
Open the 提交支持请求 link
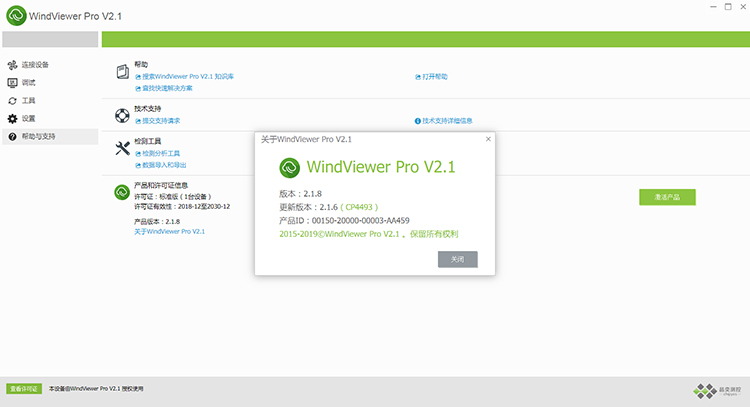(157, 121)
